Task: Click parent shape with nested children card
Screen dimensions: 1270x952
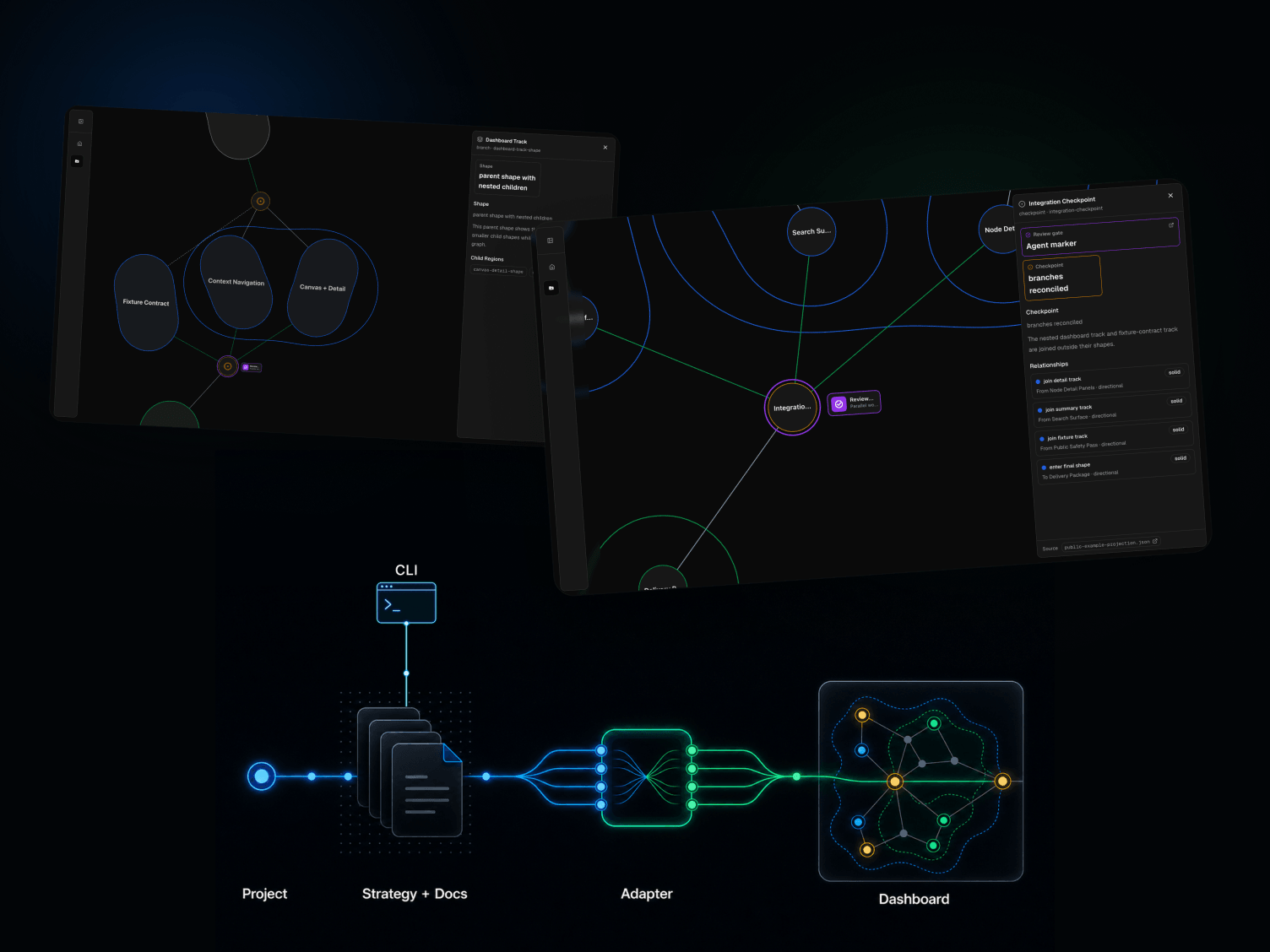Action: click(x=507, y=178)
